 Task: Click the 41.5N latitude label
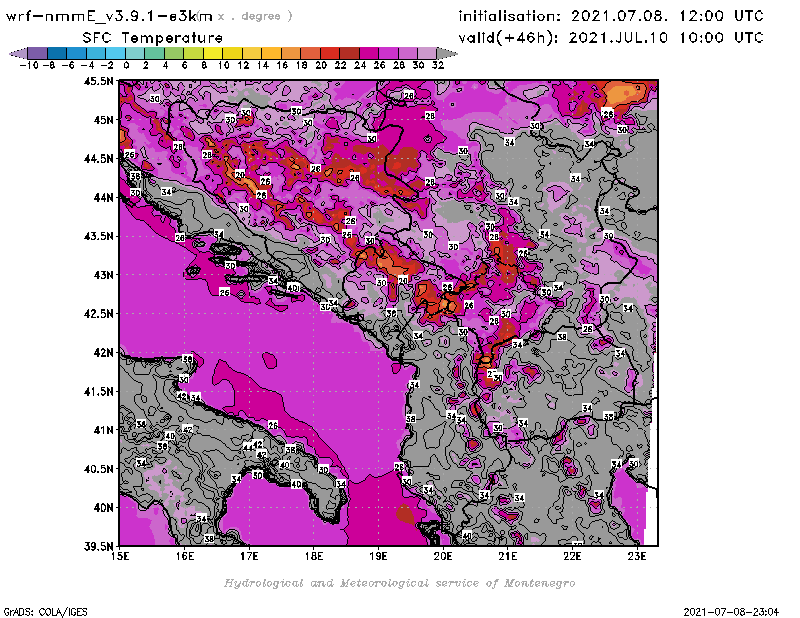[x=98, y=391]
